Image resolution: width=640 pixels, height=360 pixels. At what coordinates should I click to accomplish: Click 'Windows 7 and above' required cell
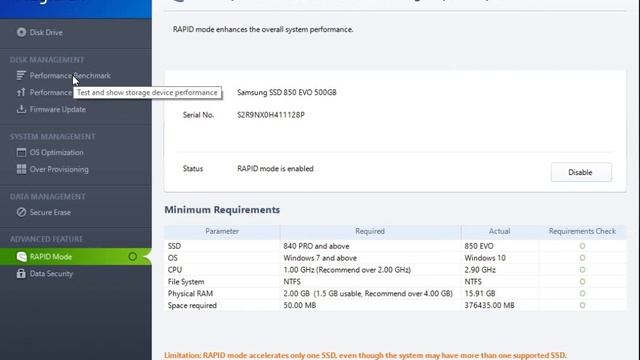(320, 258)
